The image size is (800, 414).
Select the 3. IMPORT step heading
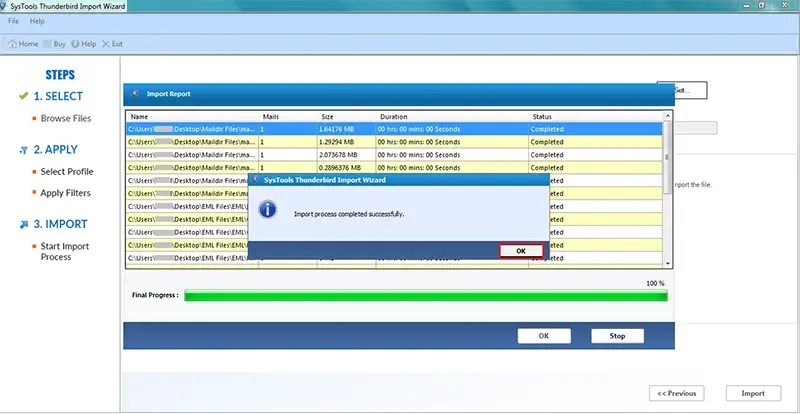60,224
